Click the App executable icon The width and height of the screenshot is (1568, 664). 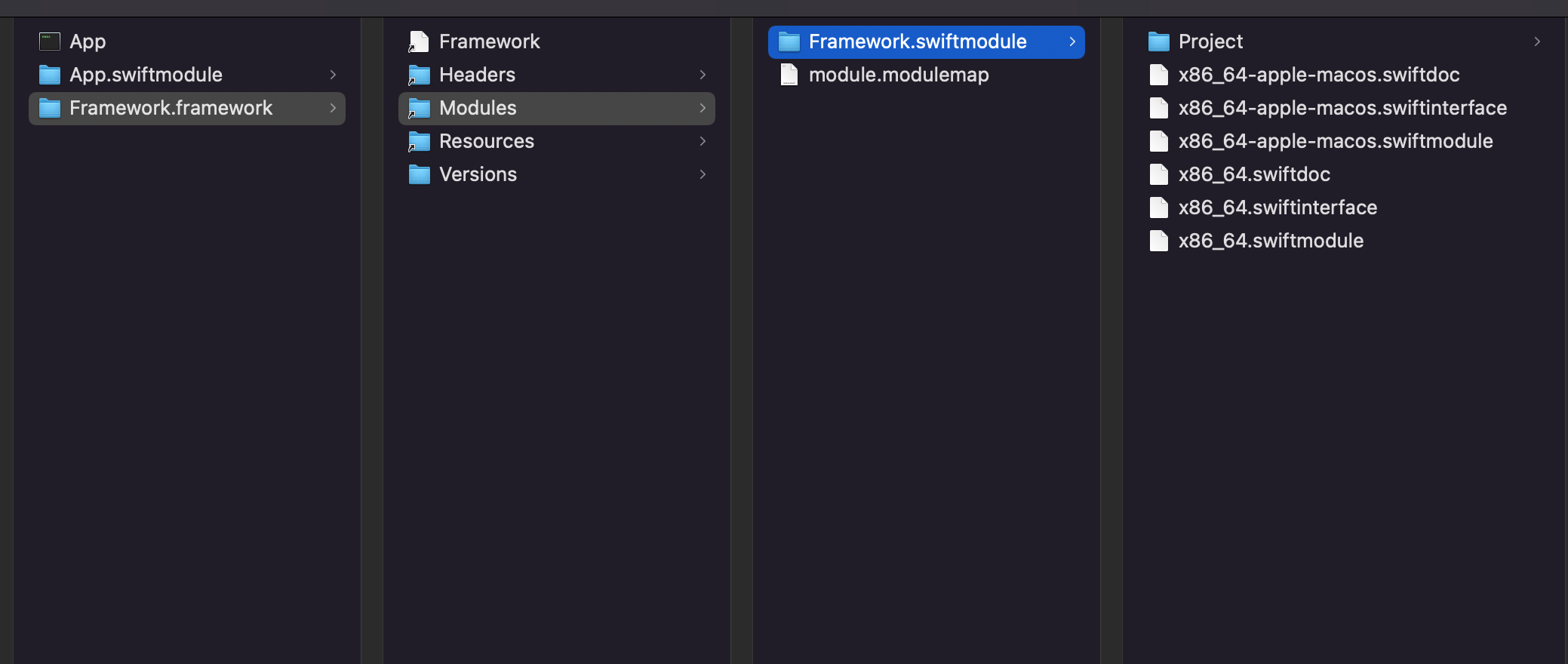(x=50, y=41)
